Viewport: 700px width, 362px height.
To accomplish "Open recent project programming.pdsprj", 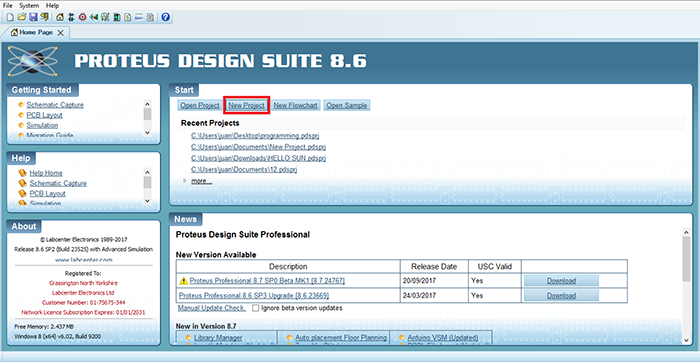I will pyautogui.click(x=255, y=135).
